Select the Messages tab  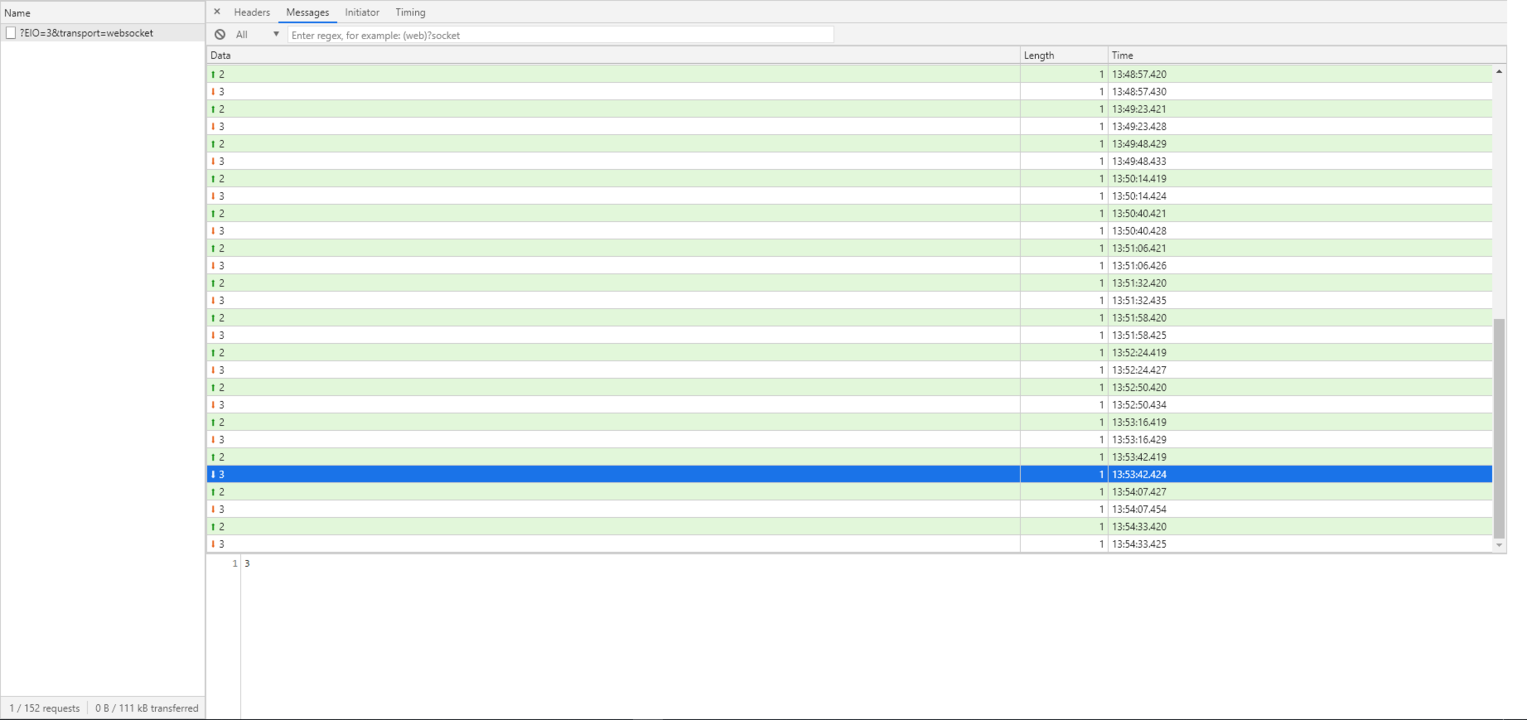click(x=307, y=12)
